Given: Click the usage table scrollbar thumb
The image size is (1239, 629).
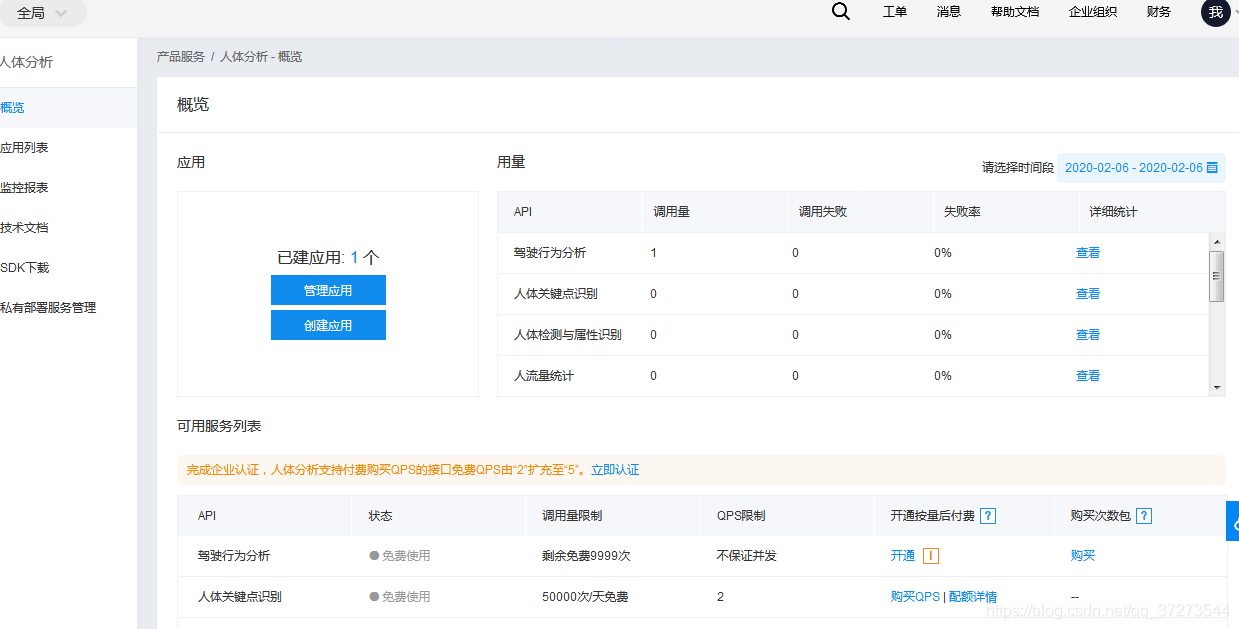Looking at the screenshot, I should click(1217, 276).
